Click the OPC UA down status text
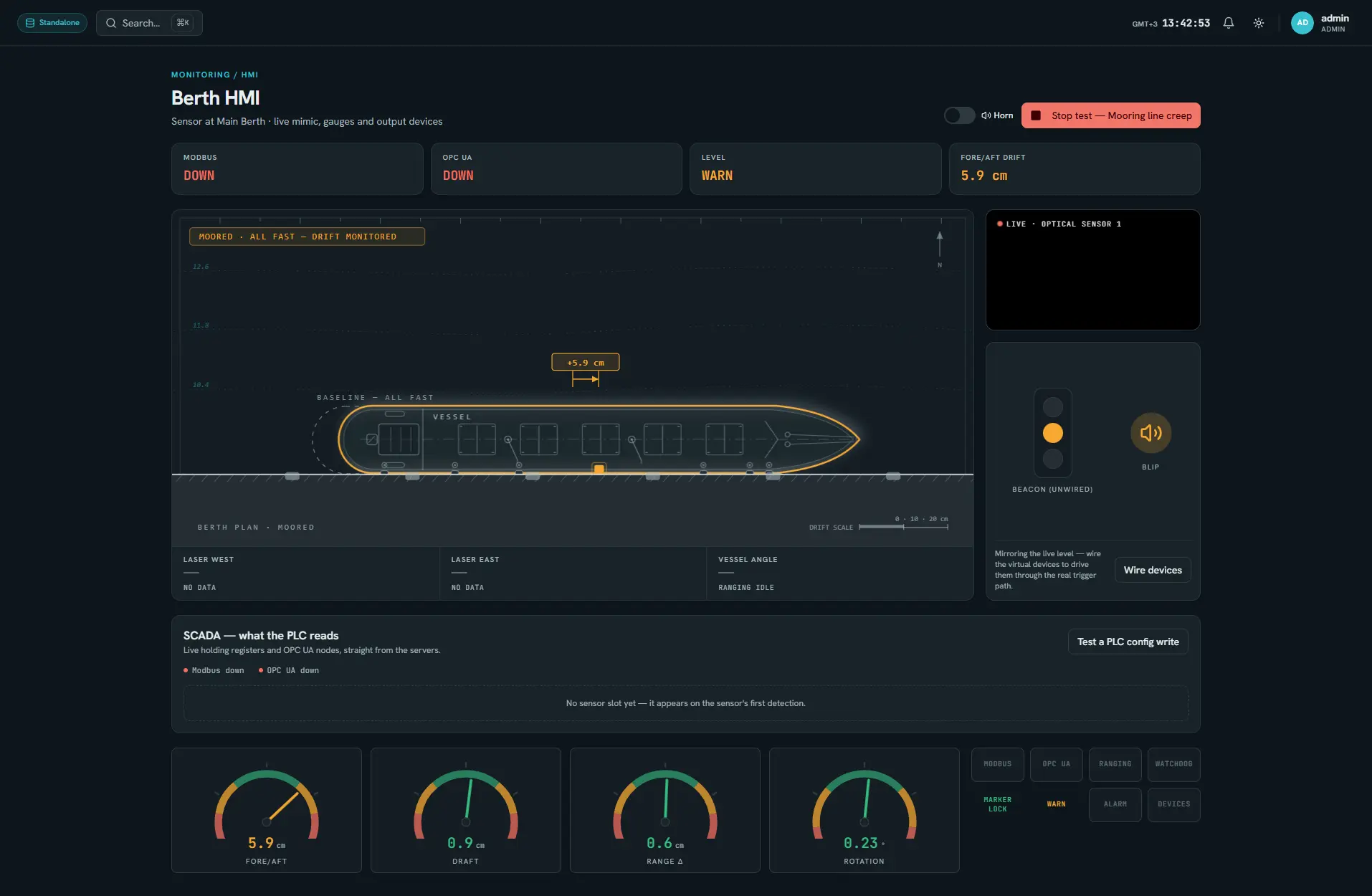The image size is (1372, 896). (x=292, y=670)
